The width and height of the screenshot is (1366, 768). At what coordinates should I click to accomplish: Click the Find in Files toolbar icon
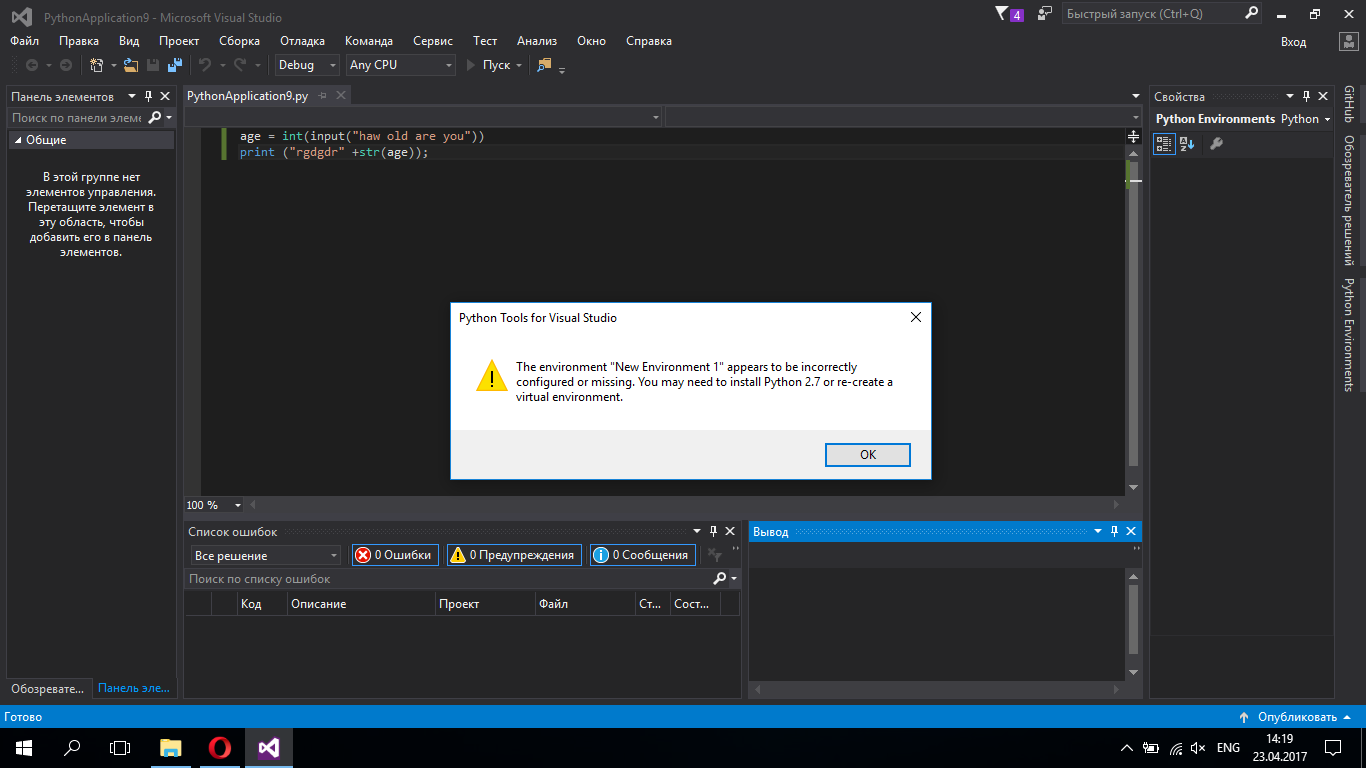click(544, 65)
